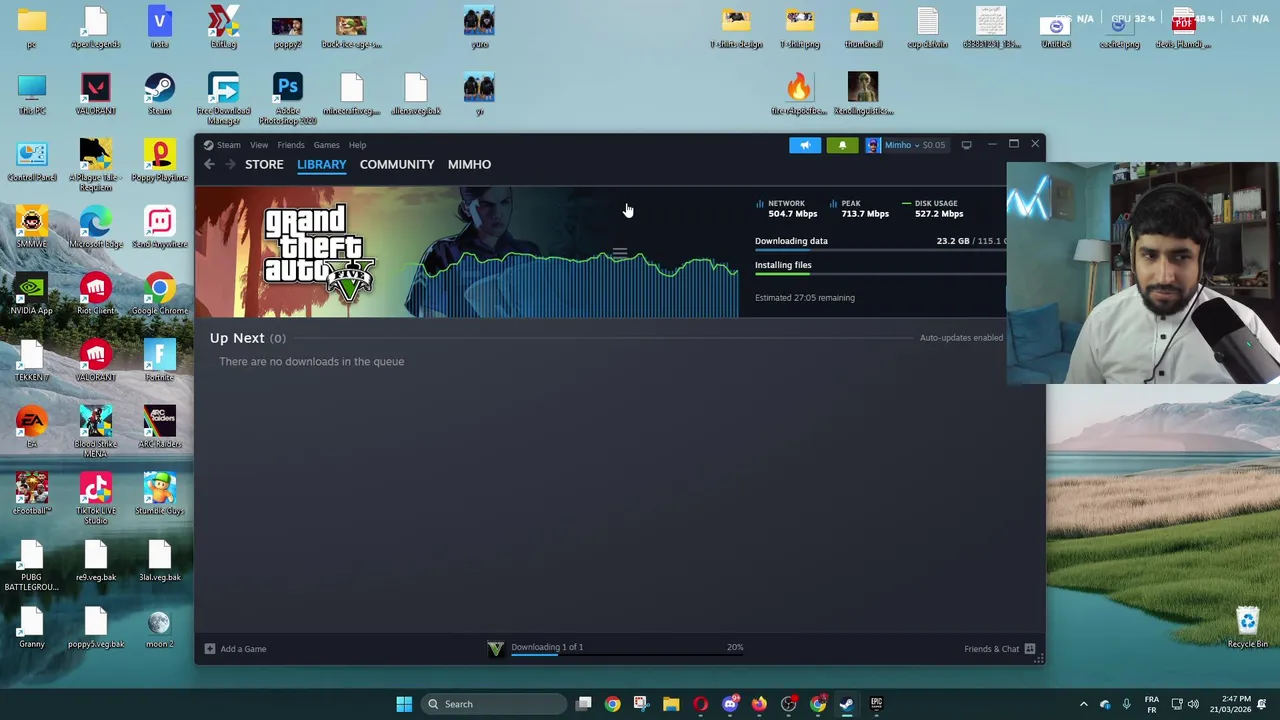
Task: Open Control Panel desktop icon
Action: click(31, 160)
